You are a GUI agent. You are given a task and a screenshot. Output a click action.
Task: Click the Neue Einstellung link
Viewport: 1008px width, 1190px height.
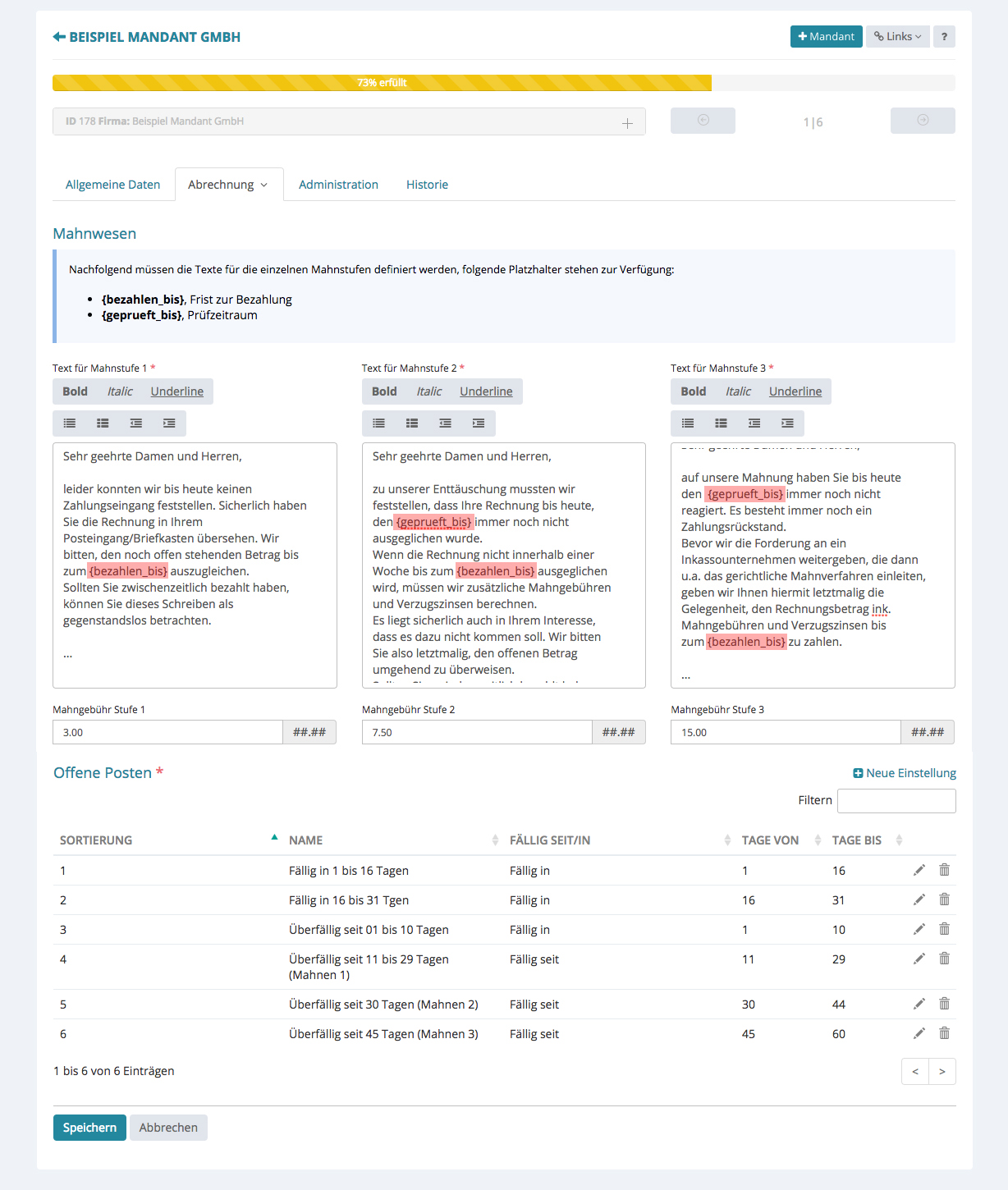tap(905, 773)
